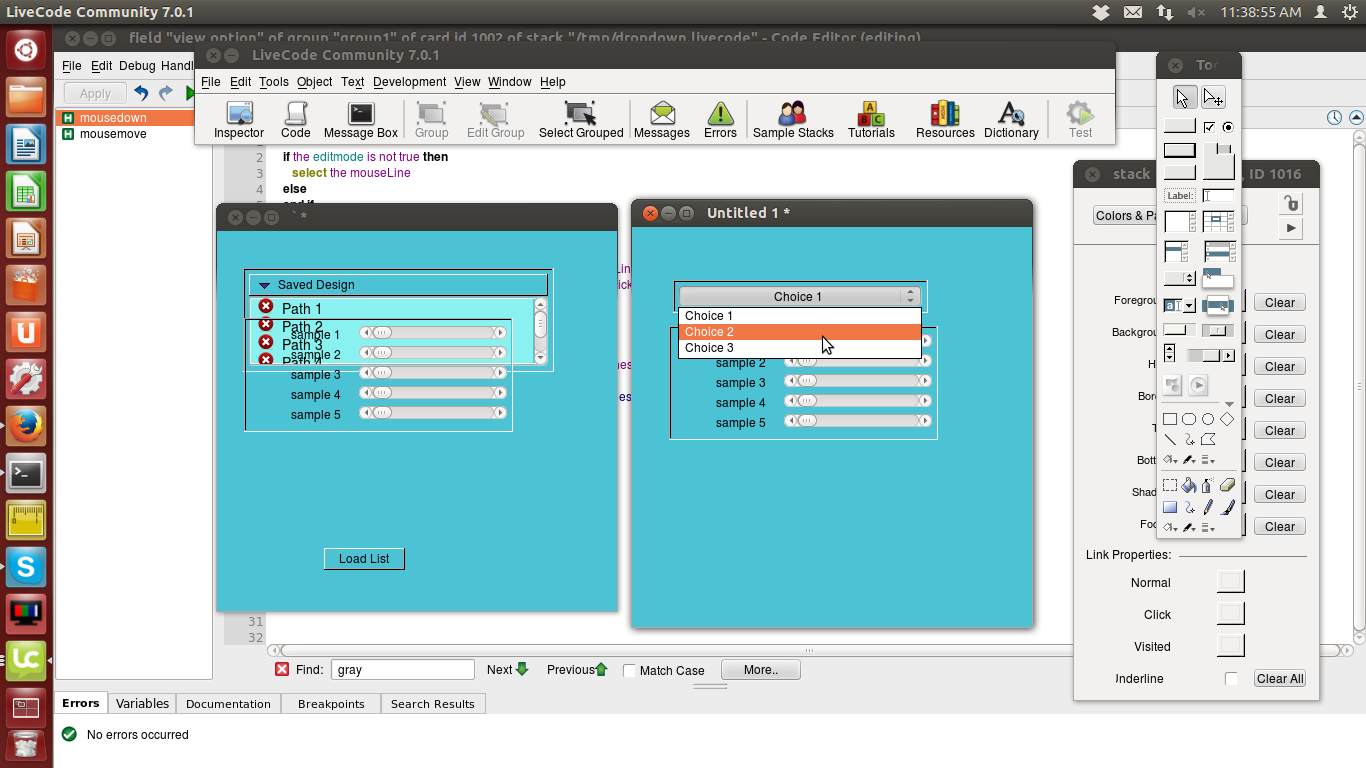Open the Errors toolbar item

[x=720, y=119]
